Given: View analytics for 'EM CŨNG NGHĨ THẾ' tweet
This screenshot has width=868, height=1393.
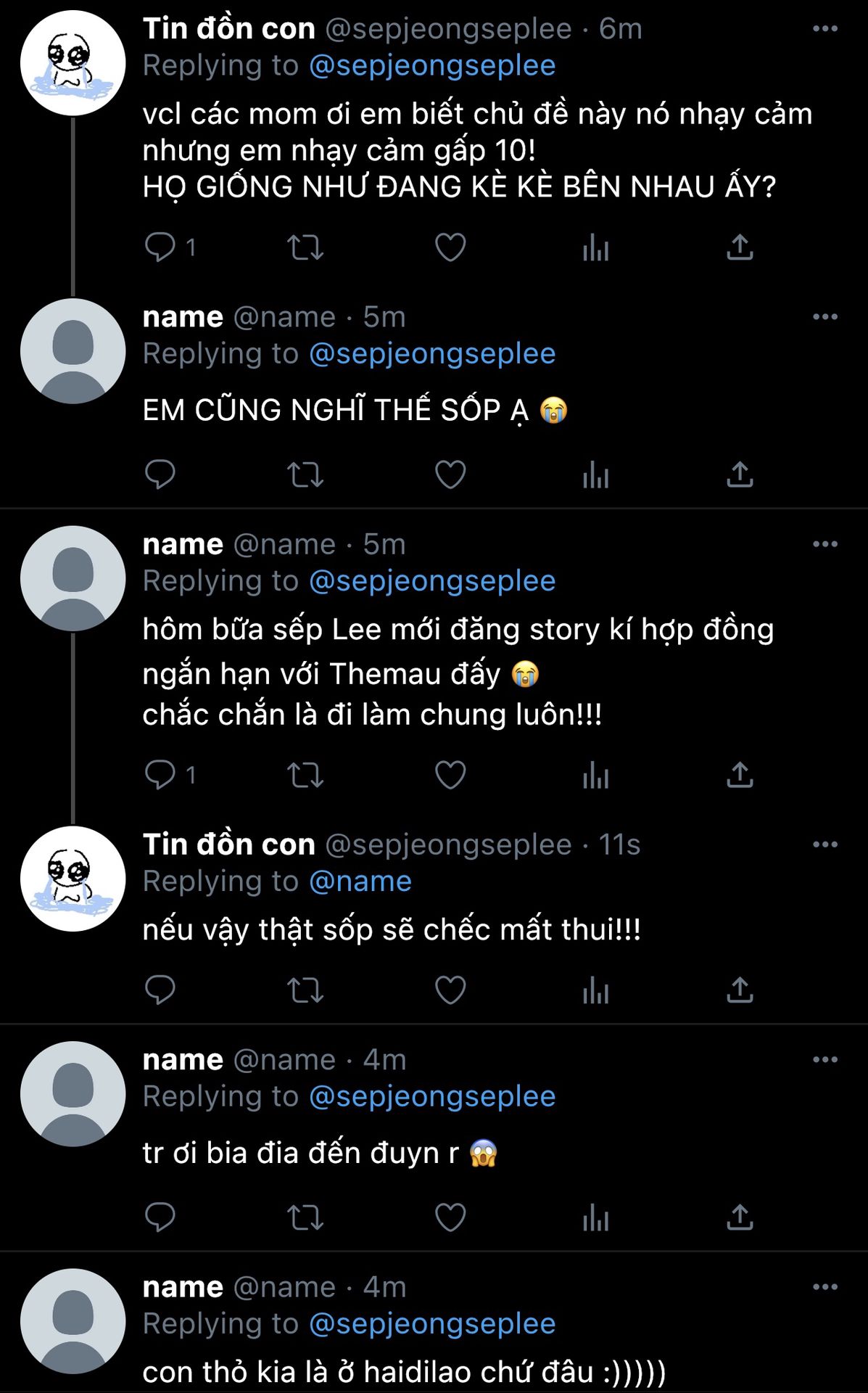Looking at the screenshot, I should coord(595,475).
